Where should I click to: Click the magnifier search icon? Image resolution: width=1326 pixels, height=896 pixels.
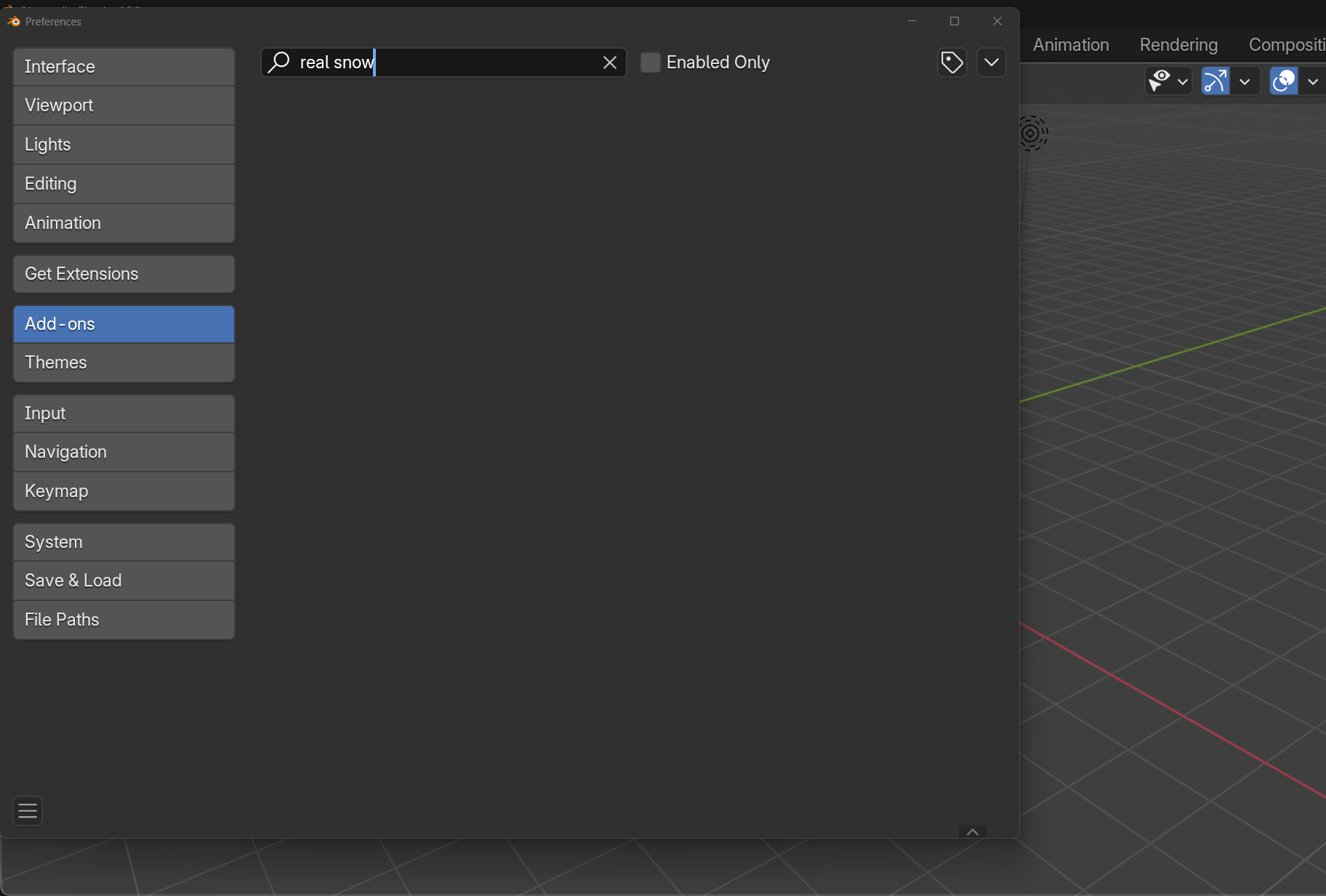point(278,62)
